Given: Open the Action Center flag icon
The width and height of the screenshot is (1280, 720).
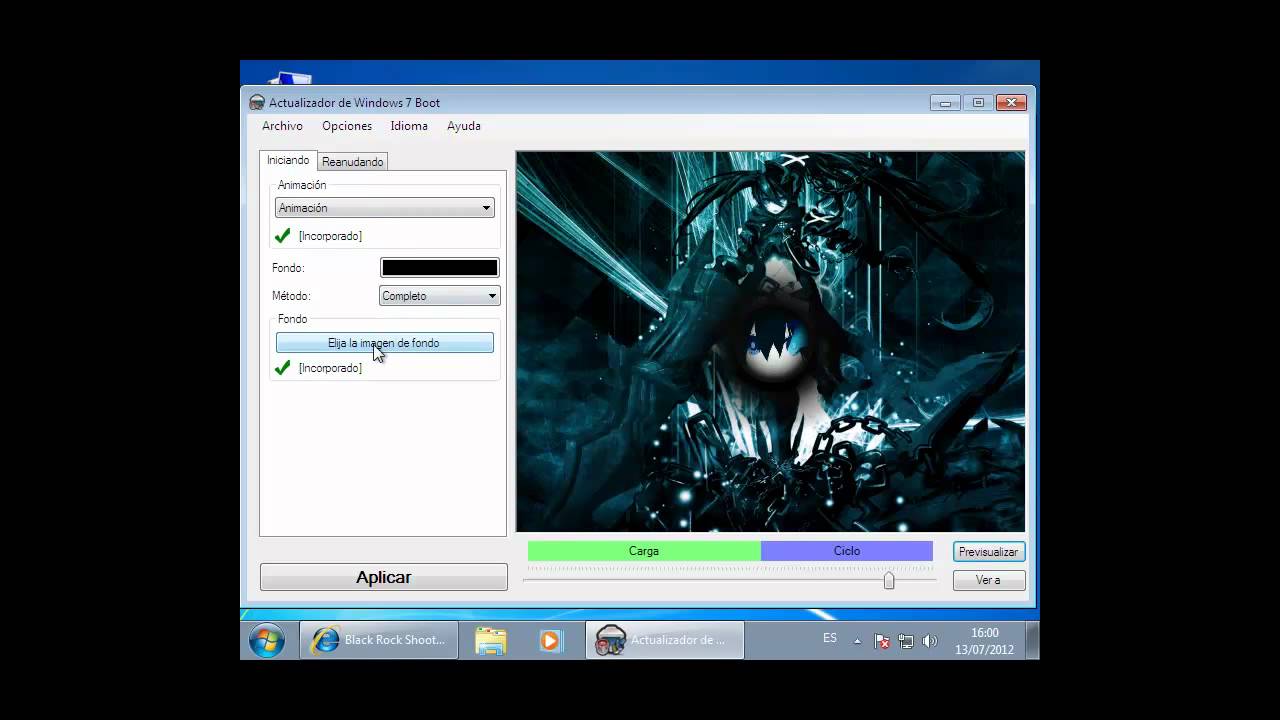Looking at the screenshot, I should (882, 641).
